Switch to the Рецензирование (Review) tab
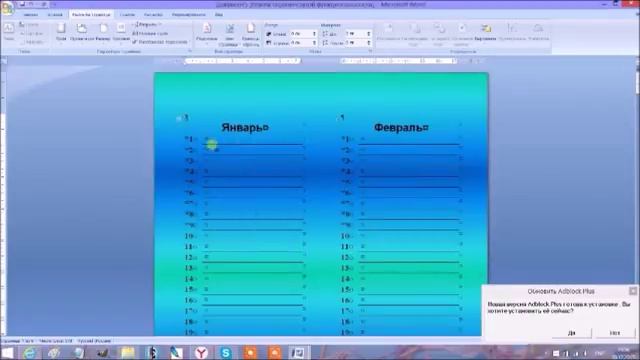This screenshot has width=640, height=360. [x=189, y=15]
